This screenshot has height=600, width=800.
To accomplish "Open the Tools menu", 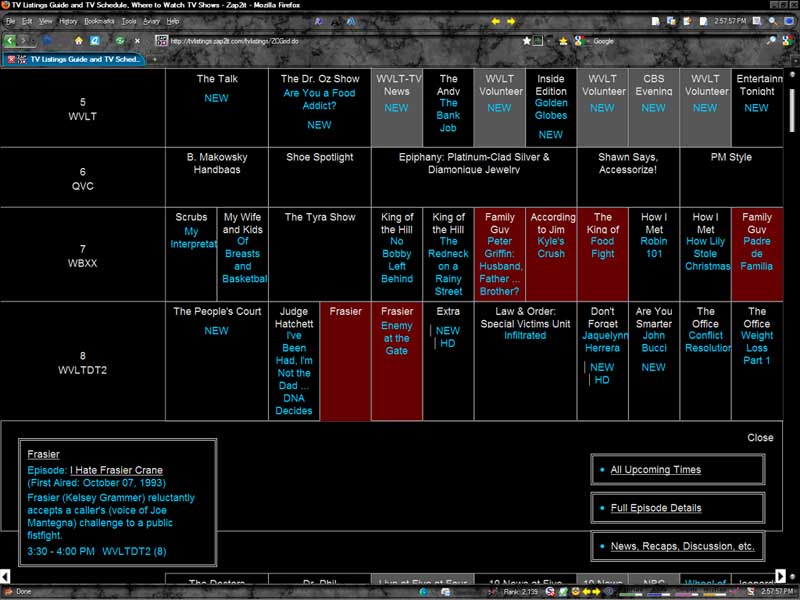I will point(129,21).
